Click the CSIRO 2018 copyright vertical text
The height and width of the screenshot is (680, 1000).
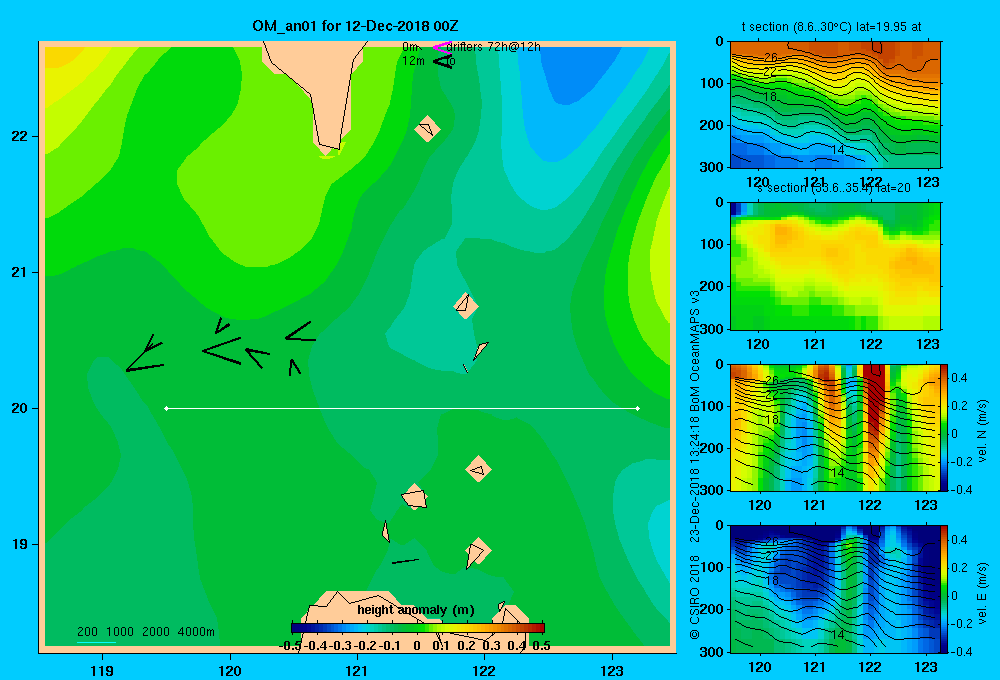(x=695, y=596)
